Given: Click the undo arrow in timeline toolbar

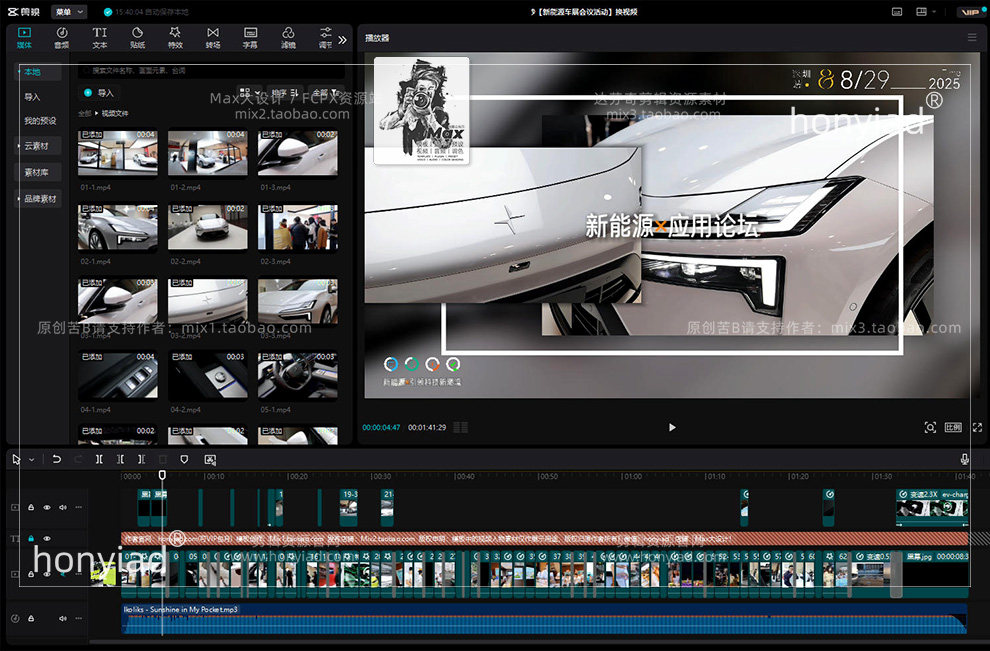Looking at the screenshot, I should click(x=57, y=459).
